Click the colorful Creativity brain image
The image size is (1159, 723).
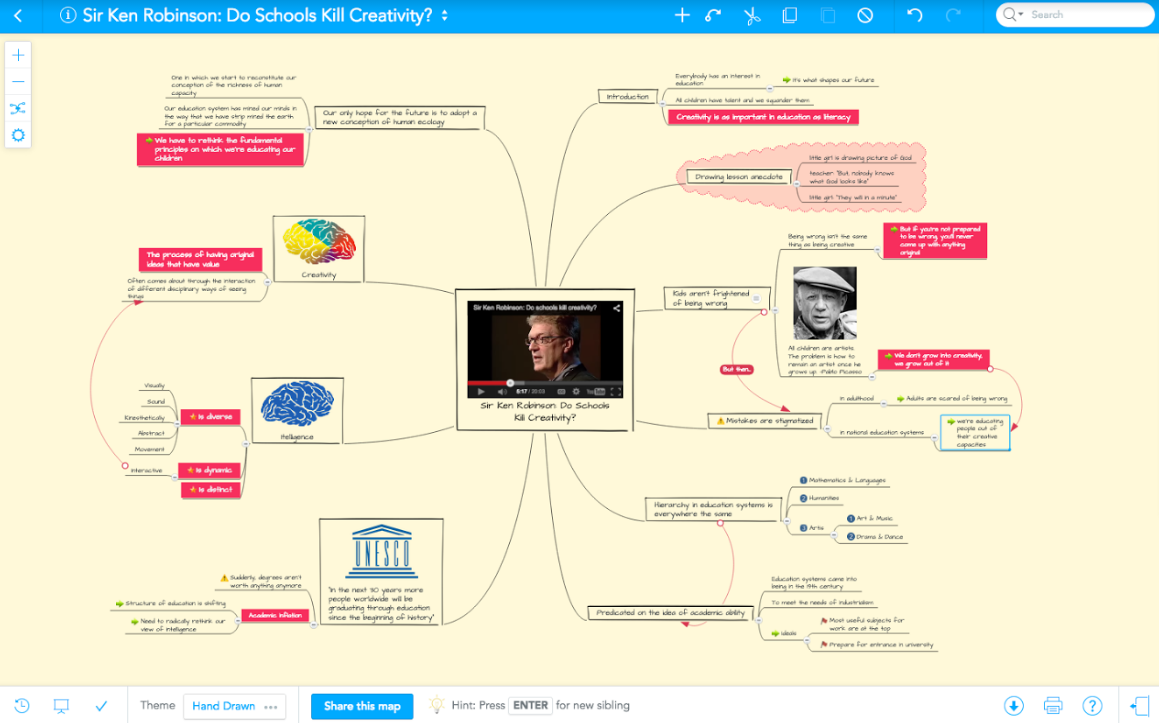coord(319,242)
